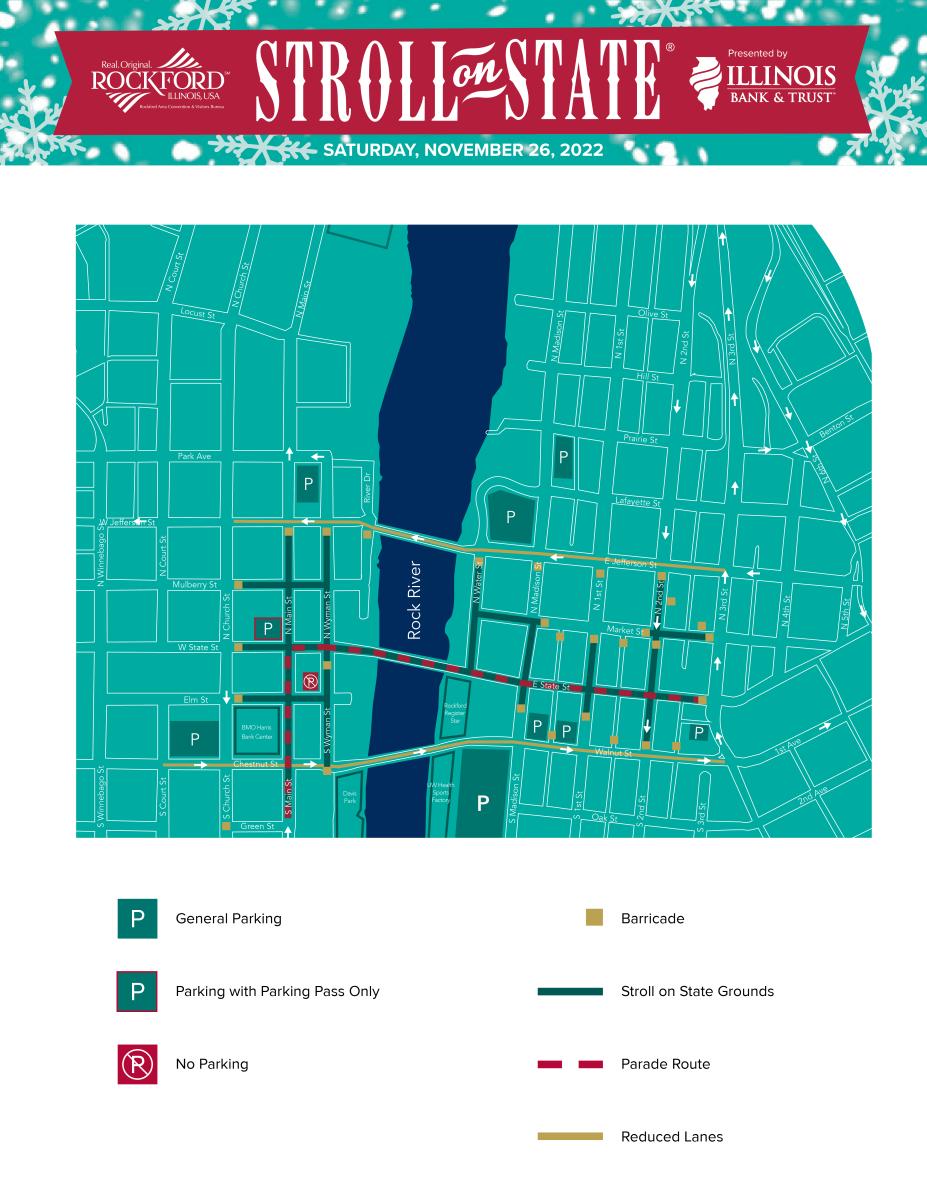Click the Locust St label
927x1200 pixels.
(x=199, y=313)
